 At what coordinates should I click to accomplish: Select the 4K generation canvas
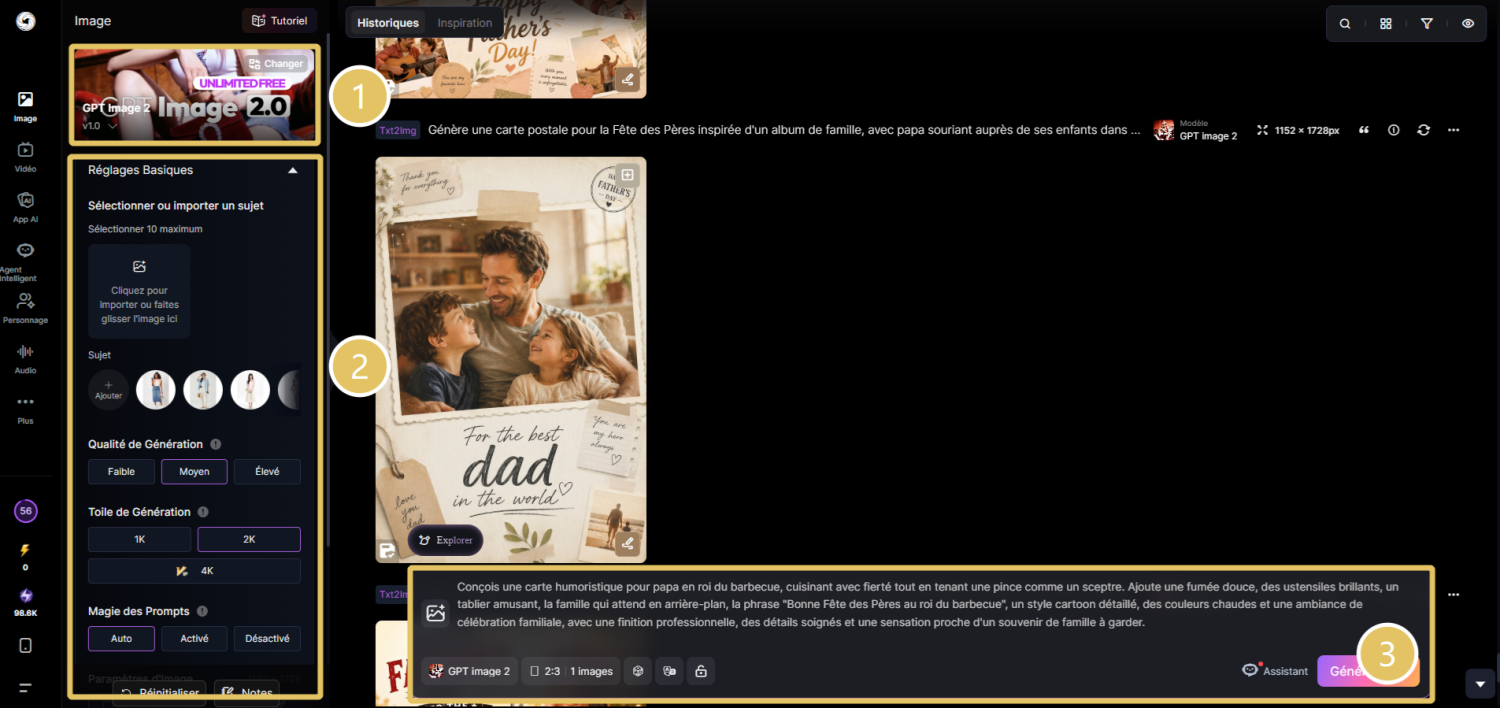(194, 571)
